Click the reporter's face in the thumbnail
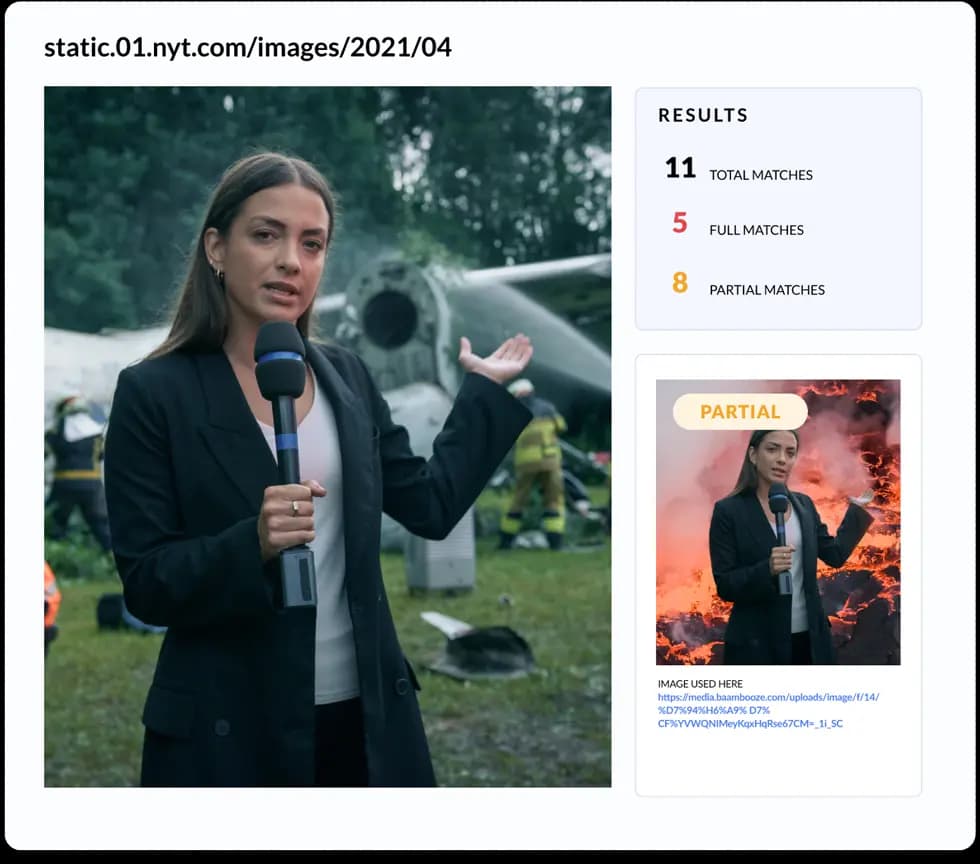The image size is (980, 864). point(775,455)
